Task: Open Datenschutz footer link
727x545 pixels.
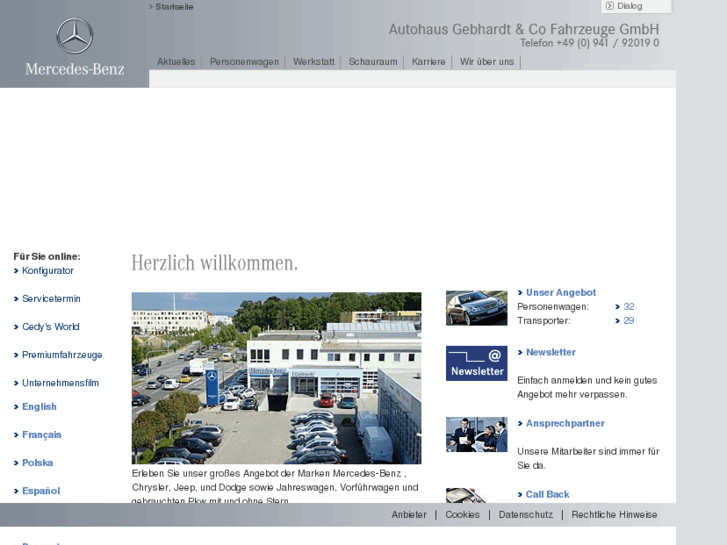Action: (x=526, y=515)
